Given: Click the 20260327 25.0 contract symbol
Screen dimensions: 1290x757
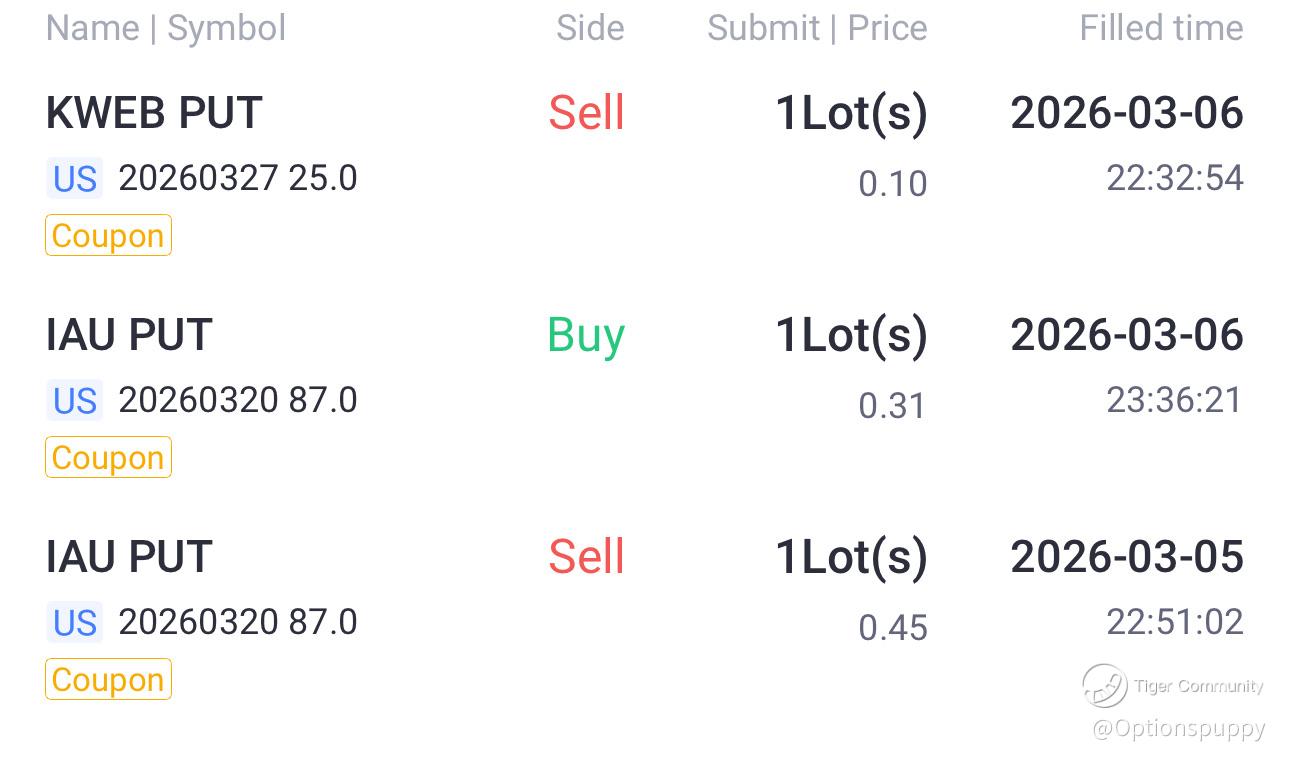Looking at the screenshot, I should click(237, 179).
